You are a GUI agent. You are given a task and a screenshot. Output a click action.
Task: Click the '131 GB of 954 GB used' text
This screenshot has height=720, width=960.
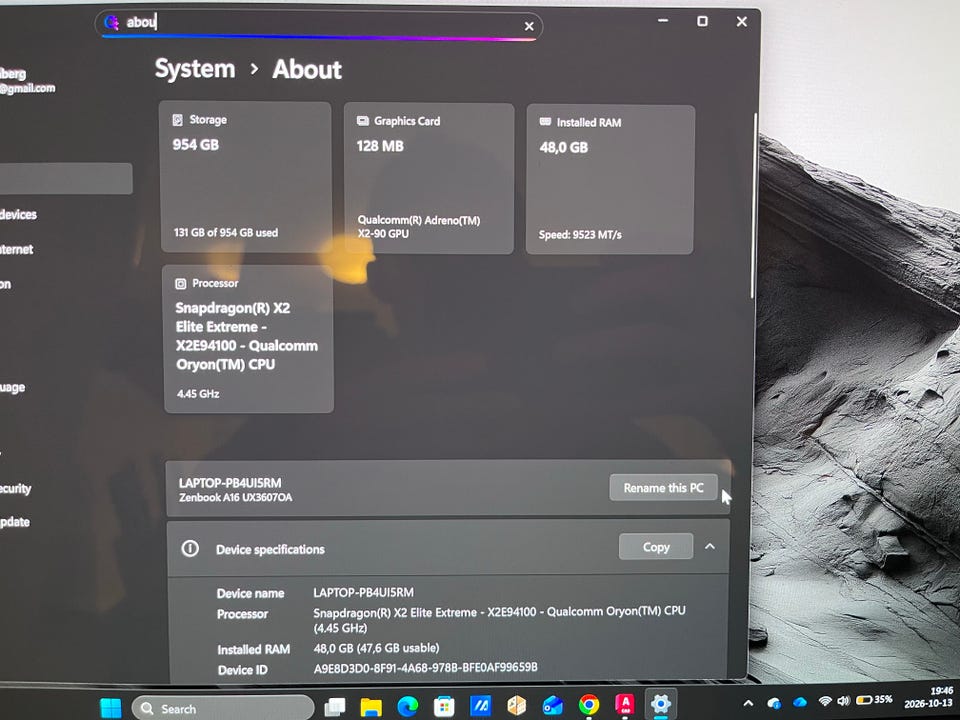click(x=226, y=233)
